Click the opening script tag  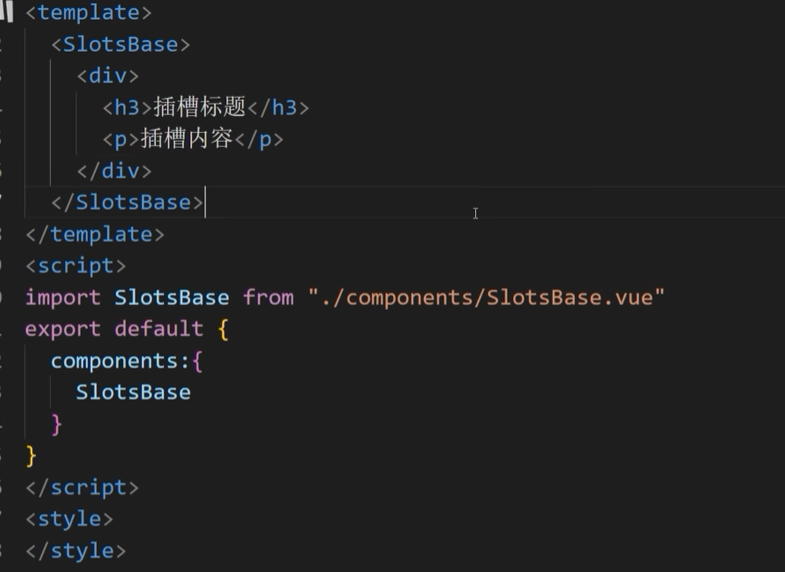click(x=76, y=266)
